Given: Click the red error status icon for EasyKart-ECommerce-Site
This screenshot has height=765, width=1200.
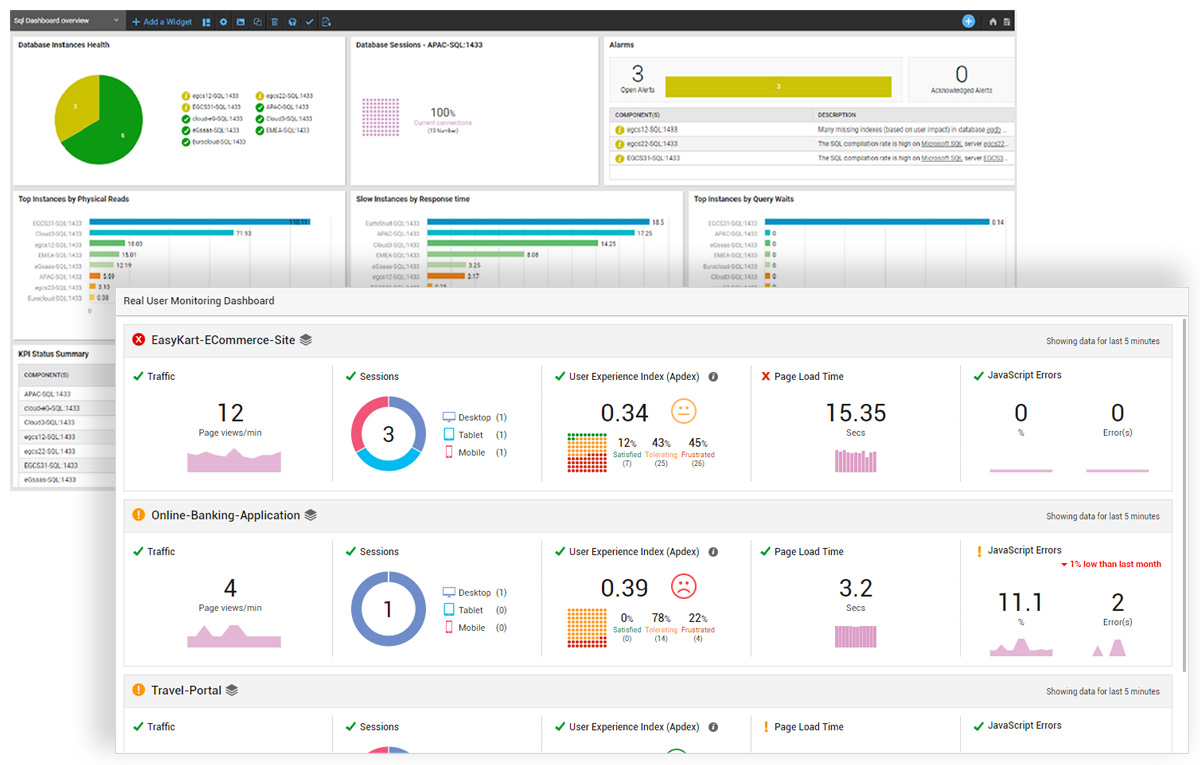Looking at the screenshot, I should coord(138,340).
